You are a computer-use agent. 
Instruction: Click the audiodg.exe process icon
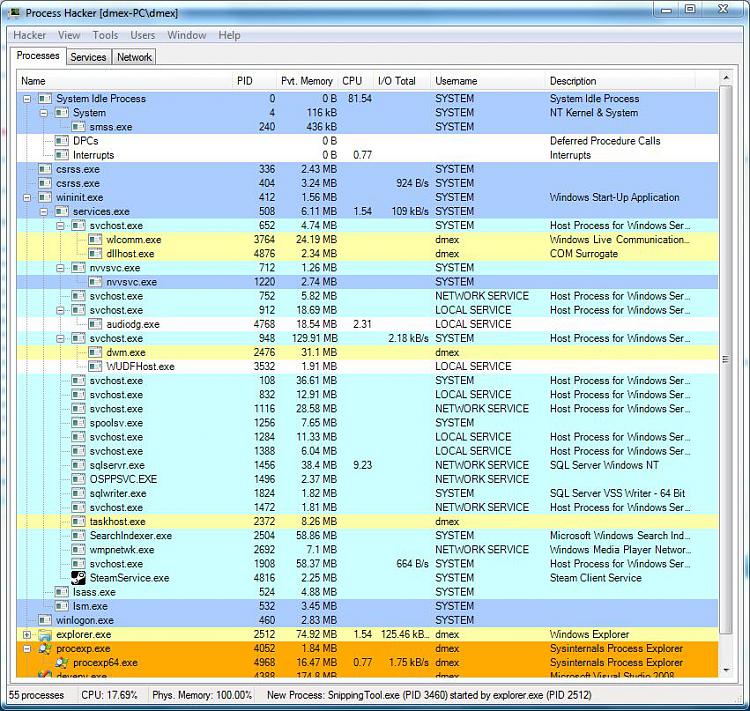tap(95, 324)
